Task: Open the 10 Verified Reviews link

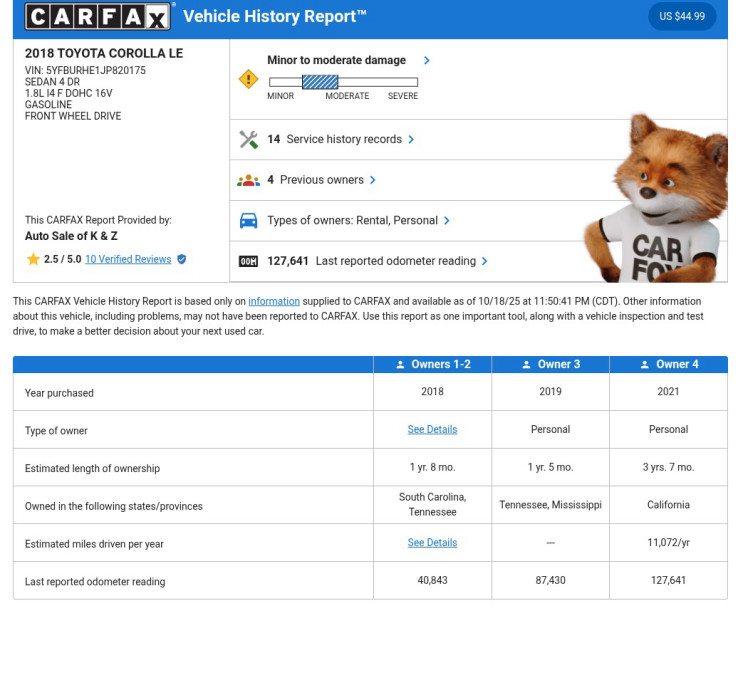Action: (128, 260)
